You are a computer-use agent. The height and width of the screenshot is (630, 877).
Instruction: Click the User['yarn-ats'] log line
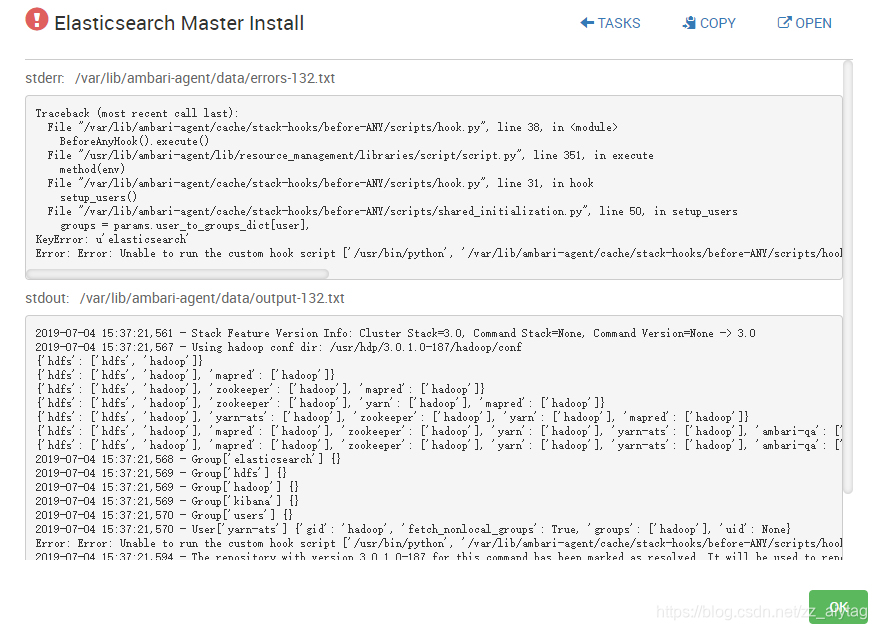(x=413, y=529)
